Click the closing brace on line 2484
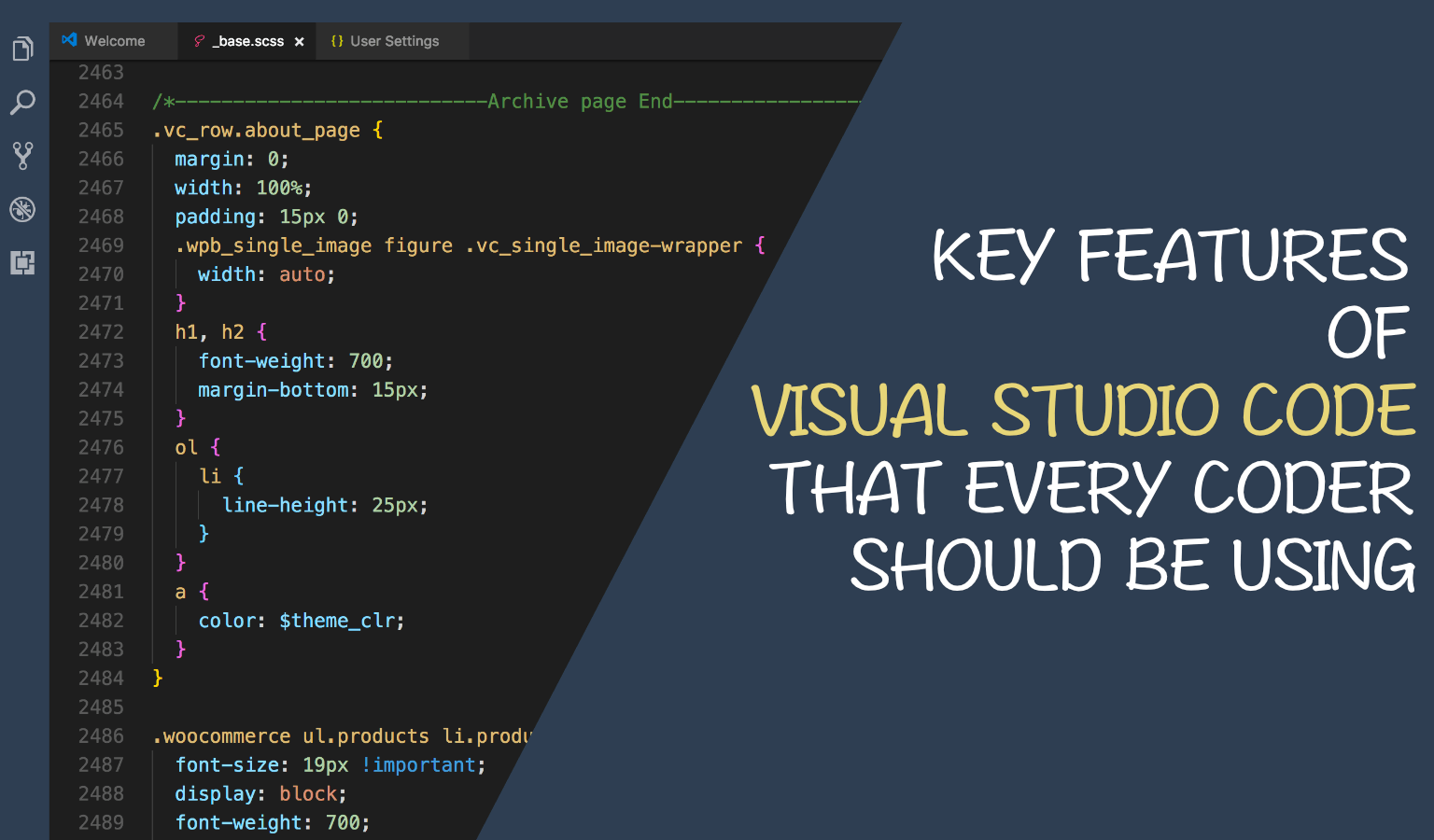The width and height of the screenshot is (1434, 840). [158, 679]
